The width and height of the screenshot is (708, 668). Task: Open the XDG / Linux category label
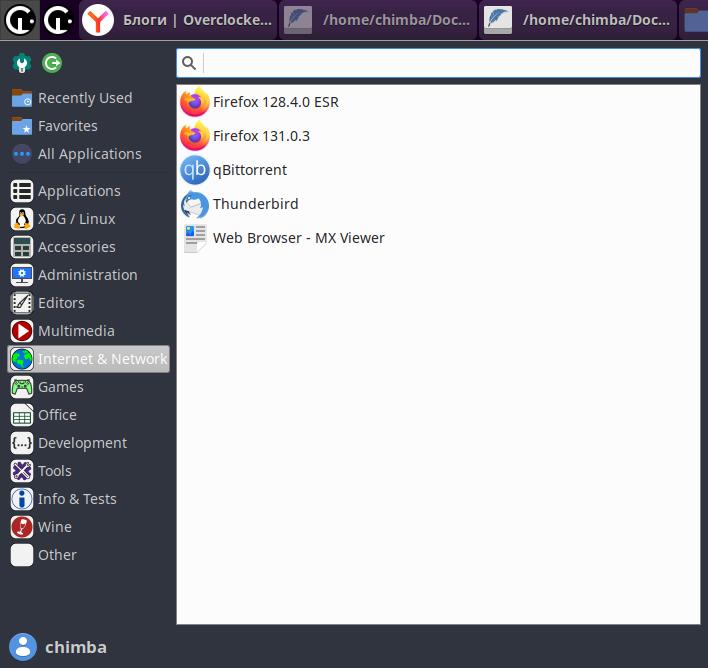point(76,219)
